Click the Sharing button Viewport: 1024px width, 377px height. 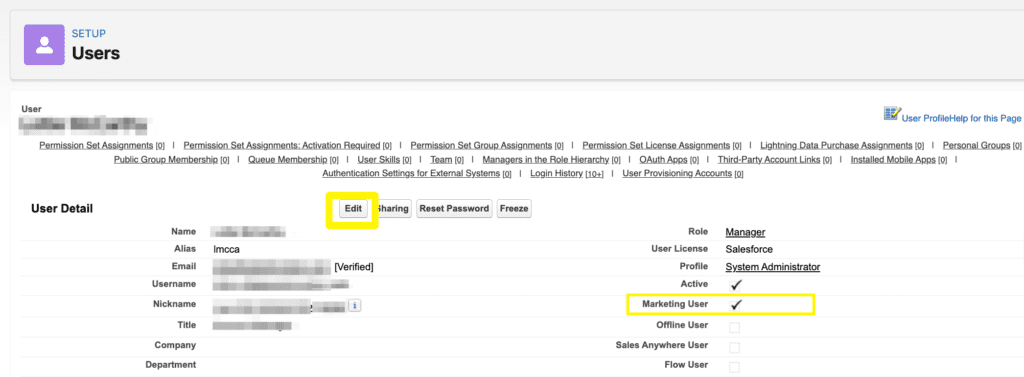(x=394, y=208)
